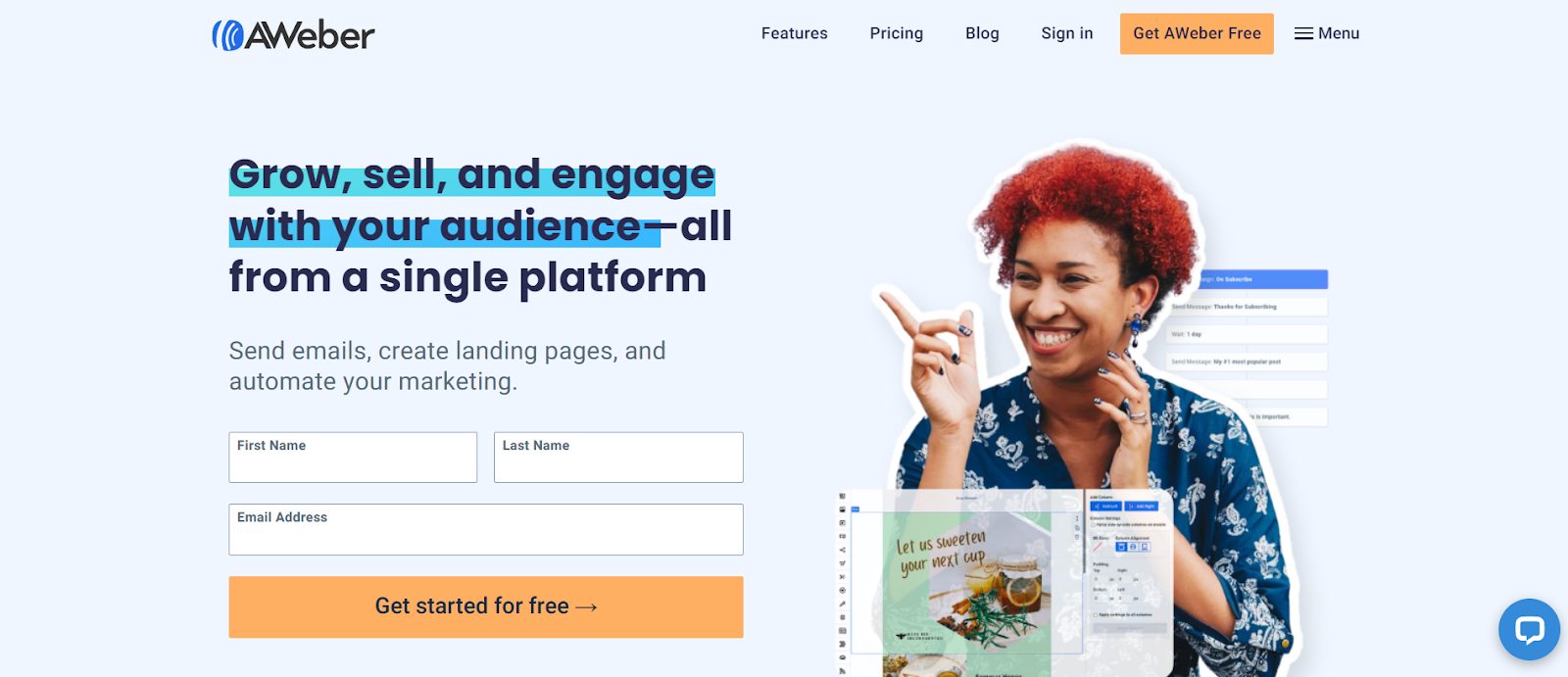
Task: Click Get started for free button
Action: pyautogui.click(x=486, y=606)
